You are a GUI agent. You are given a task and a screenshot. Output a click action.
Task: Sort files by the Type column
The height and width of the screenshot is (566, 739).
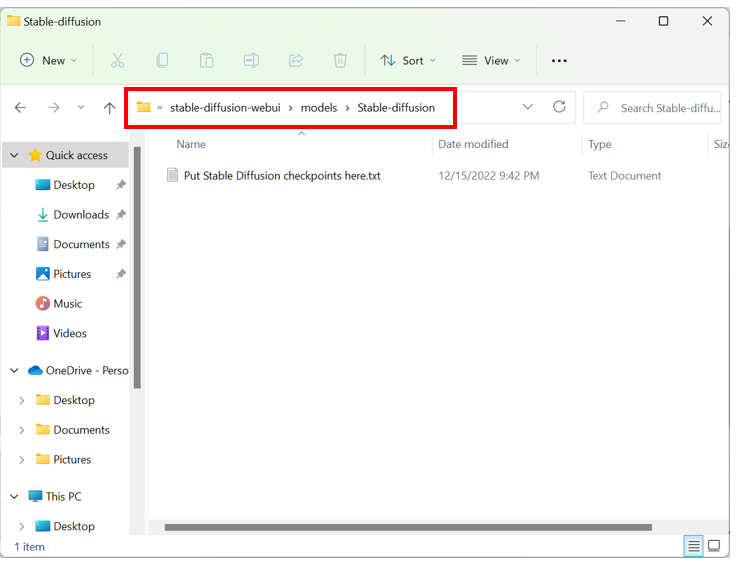tap(599, 144)
